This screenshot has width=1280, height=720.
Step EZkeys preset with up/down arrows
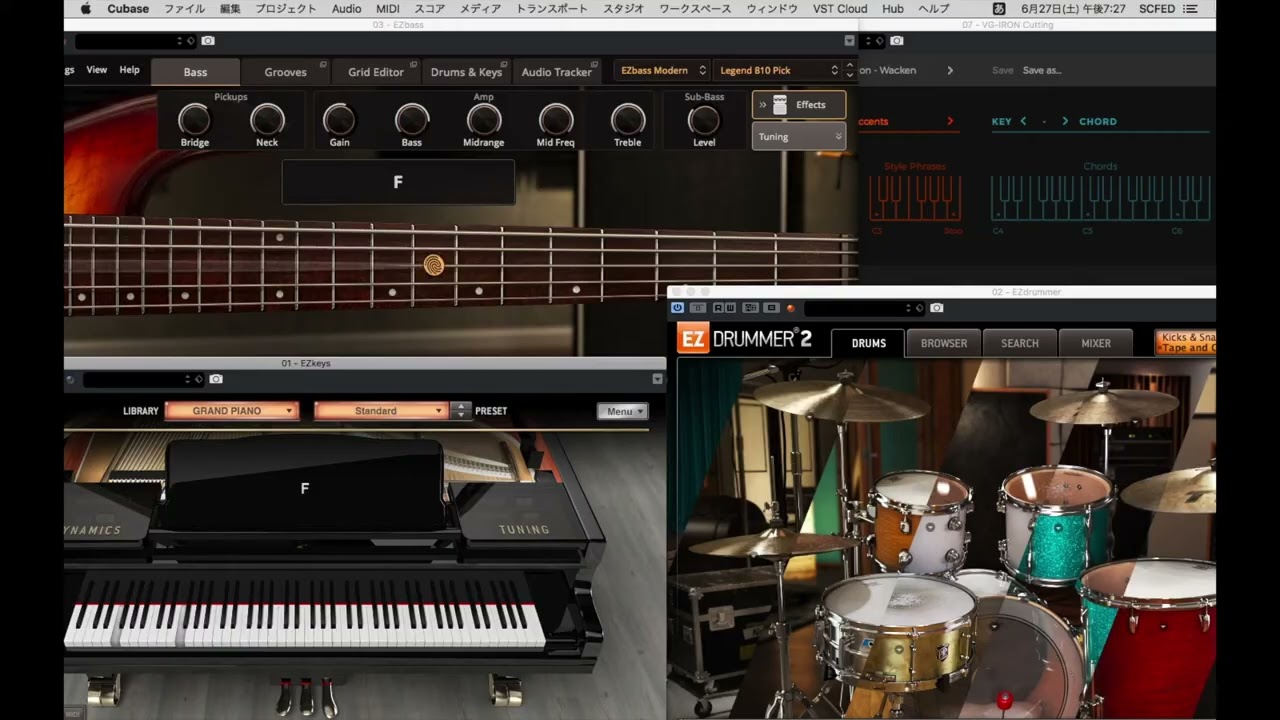pyautogui.click(x=460, y=411)
